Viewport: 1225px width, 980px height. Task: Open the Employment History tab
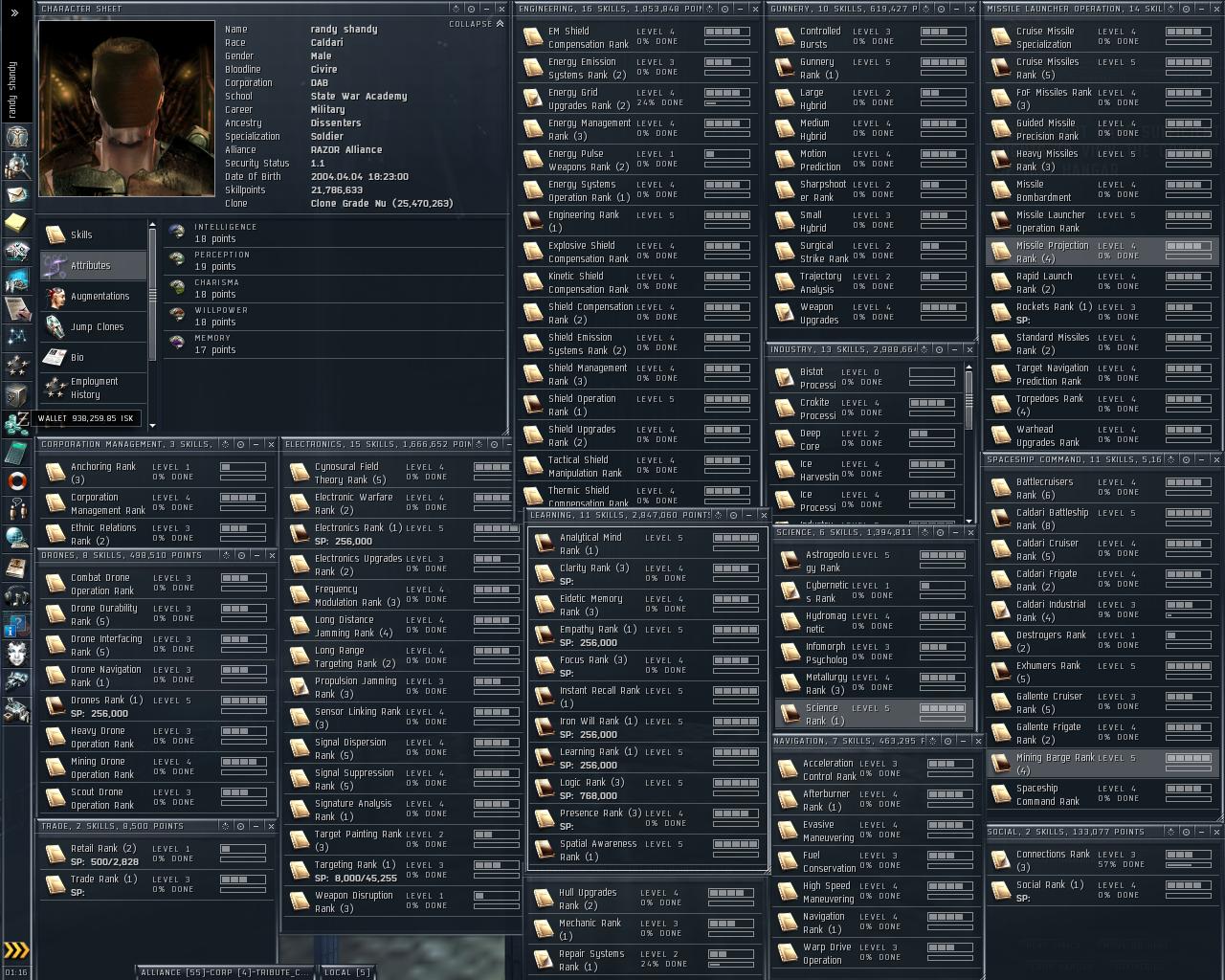coord(93,388)
